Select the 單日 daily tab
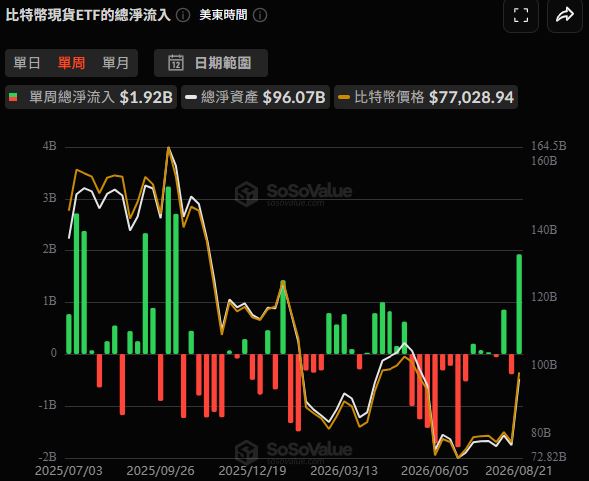This screenshot has width=589, height=481. (x=27, y=63)
